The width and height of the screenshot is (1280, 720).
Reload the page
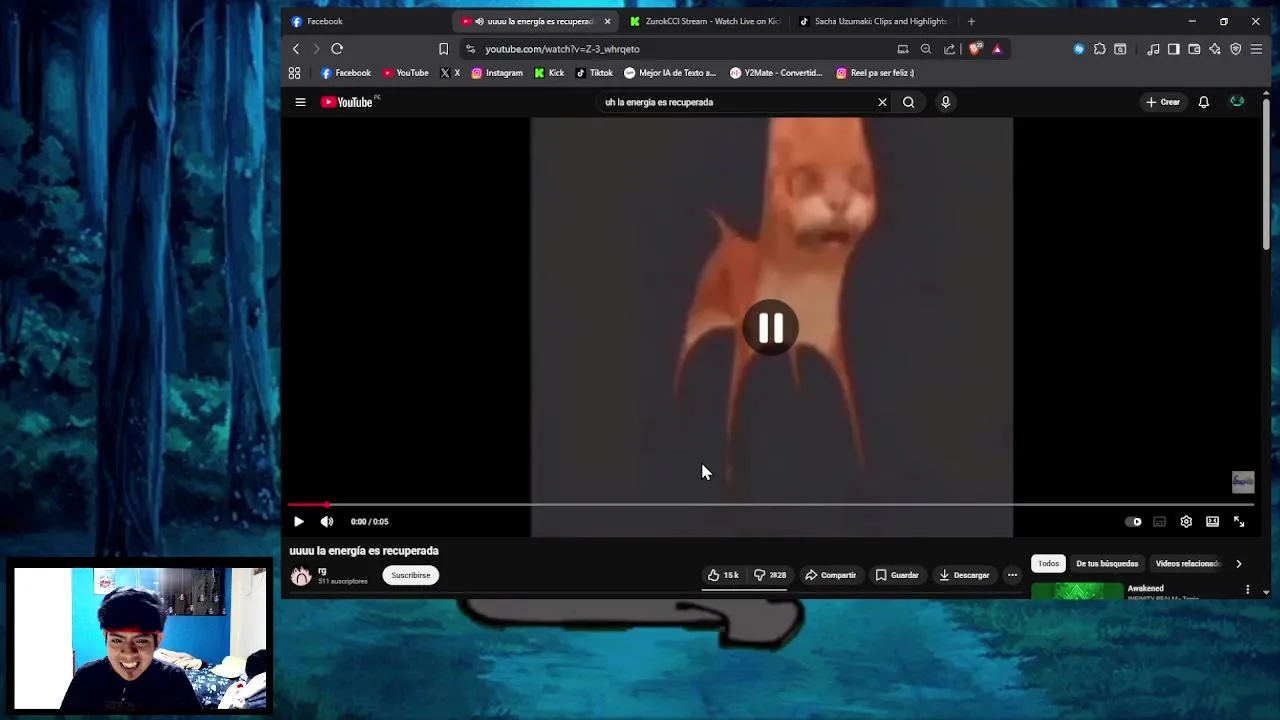tap(337, 49)
